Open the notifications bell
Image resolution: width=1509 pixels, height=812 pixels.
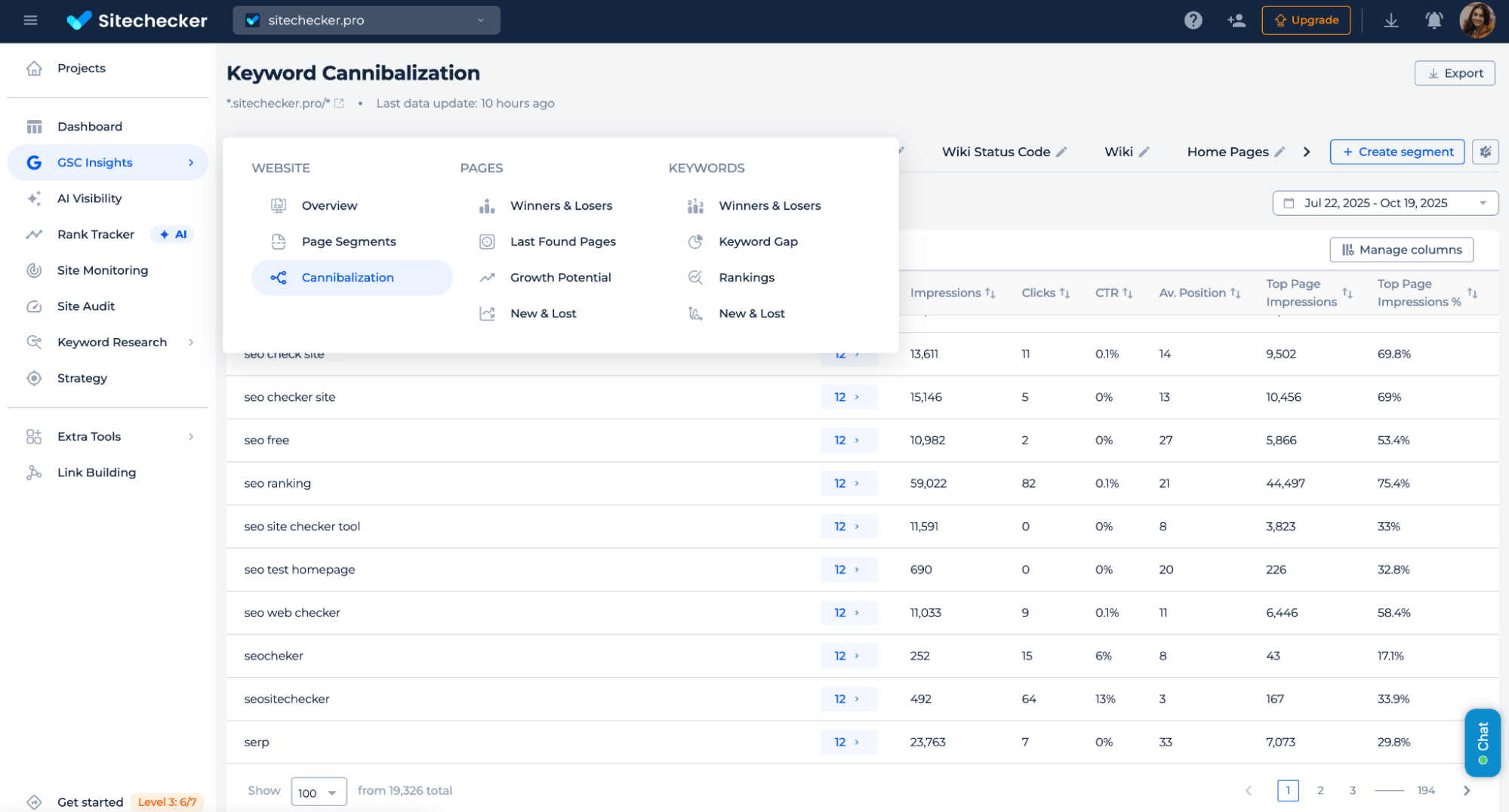click(x=1434, y=20)
